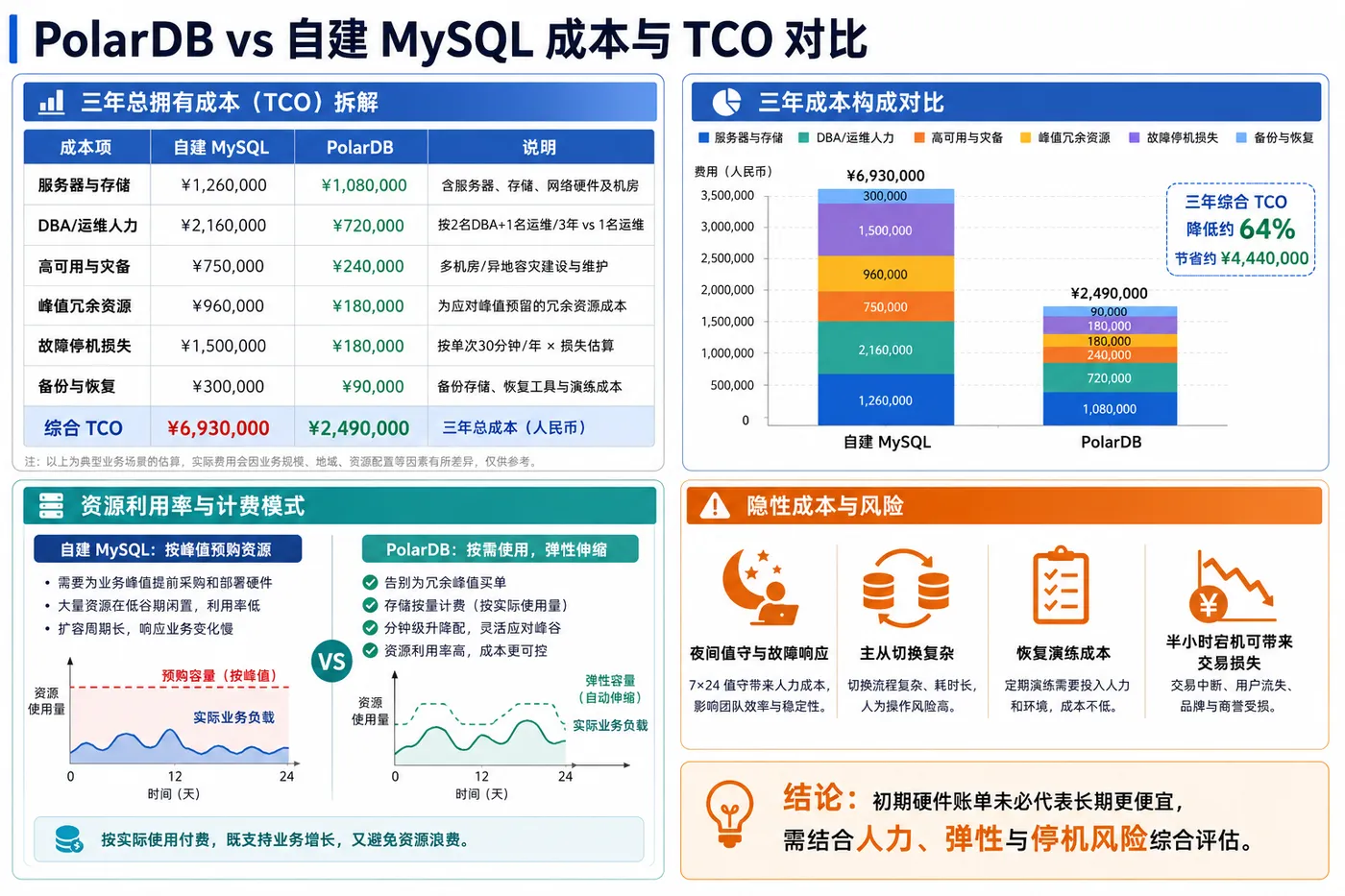The height and width of the screenshot is (896, 1345).
Task: Click the 按单次30分钟/年 × 损失估算 description
Action: tap(526, 346)
